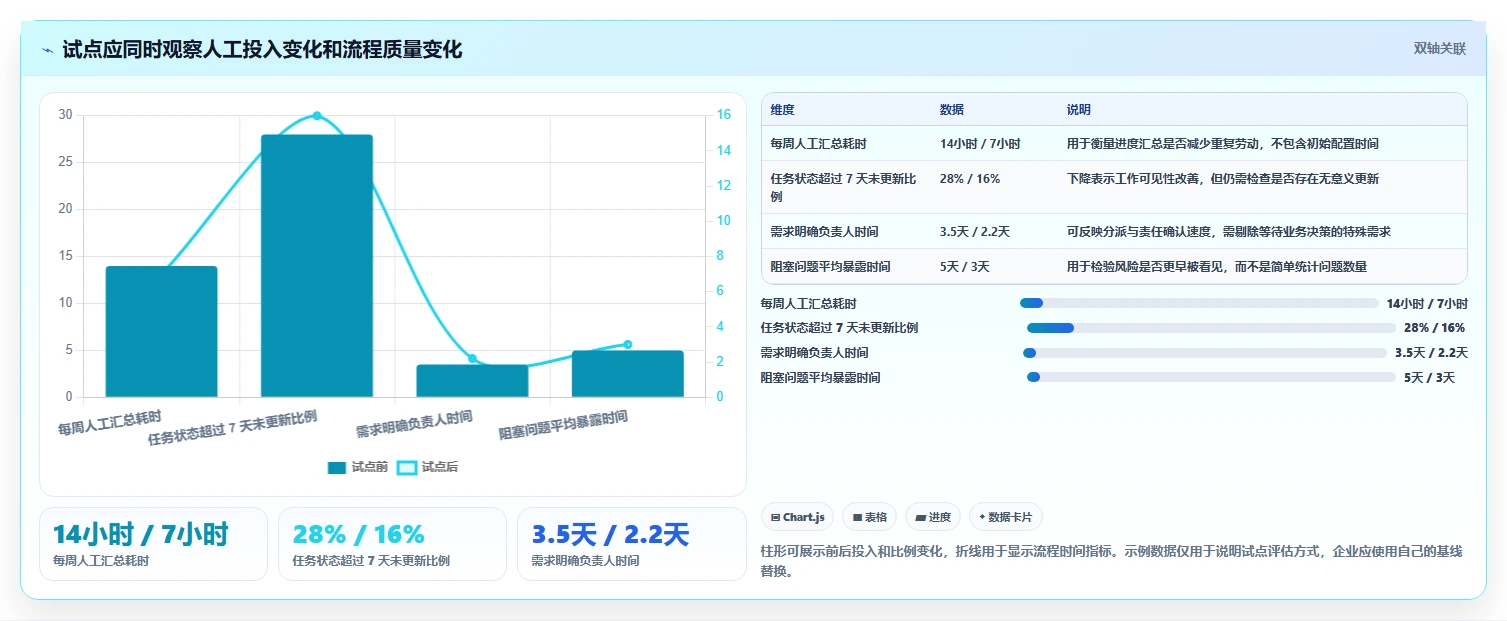Click table row label 阻塞问题平均暴露时间
1507x621 pixels.
pyautogui.click(x=831, y=267)
